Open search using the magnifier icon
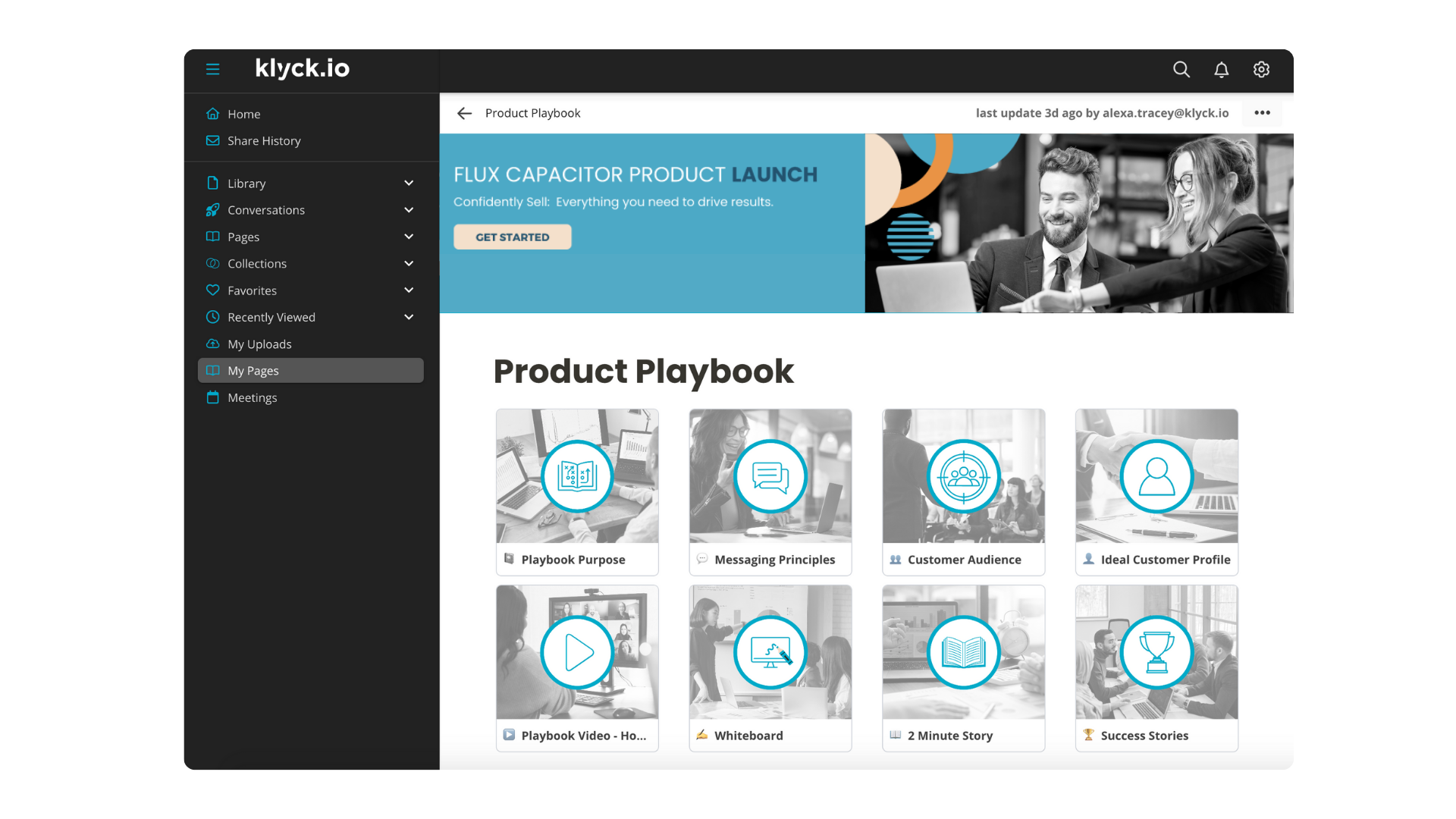Screen dimensions: 1456x819 (x=1181, y=69)
